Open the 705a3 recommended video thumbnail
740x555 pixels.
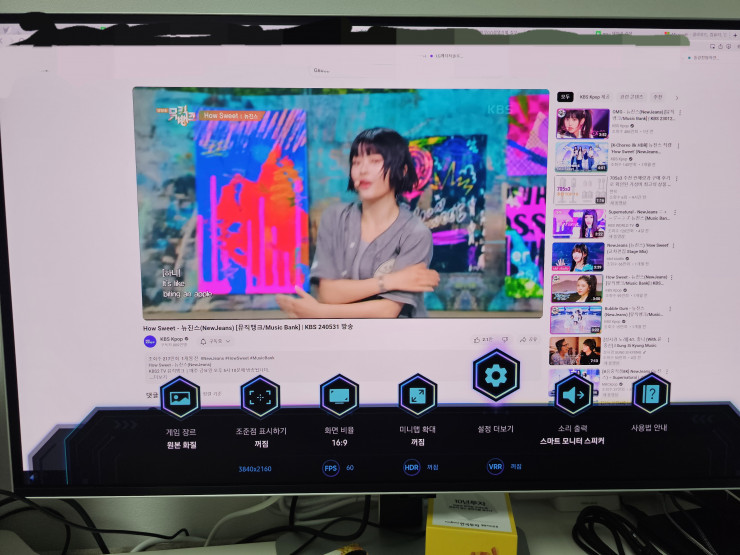(x=580, y=190)
